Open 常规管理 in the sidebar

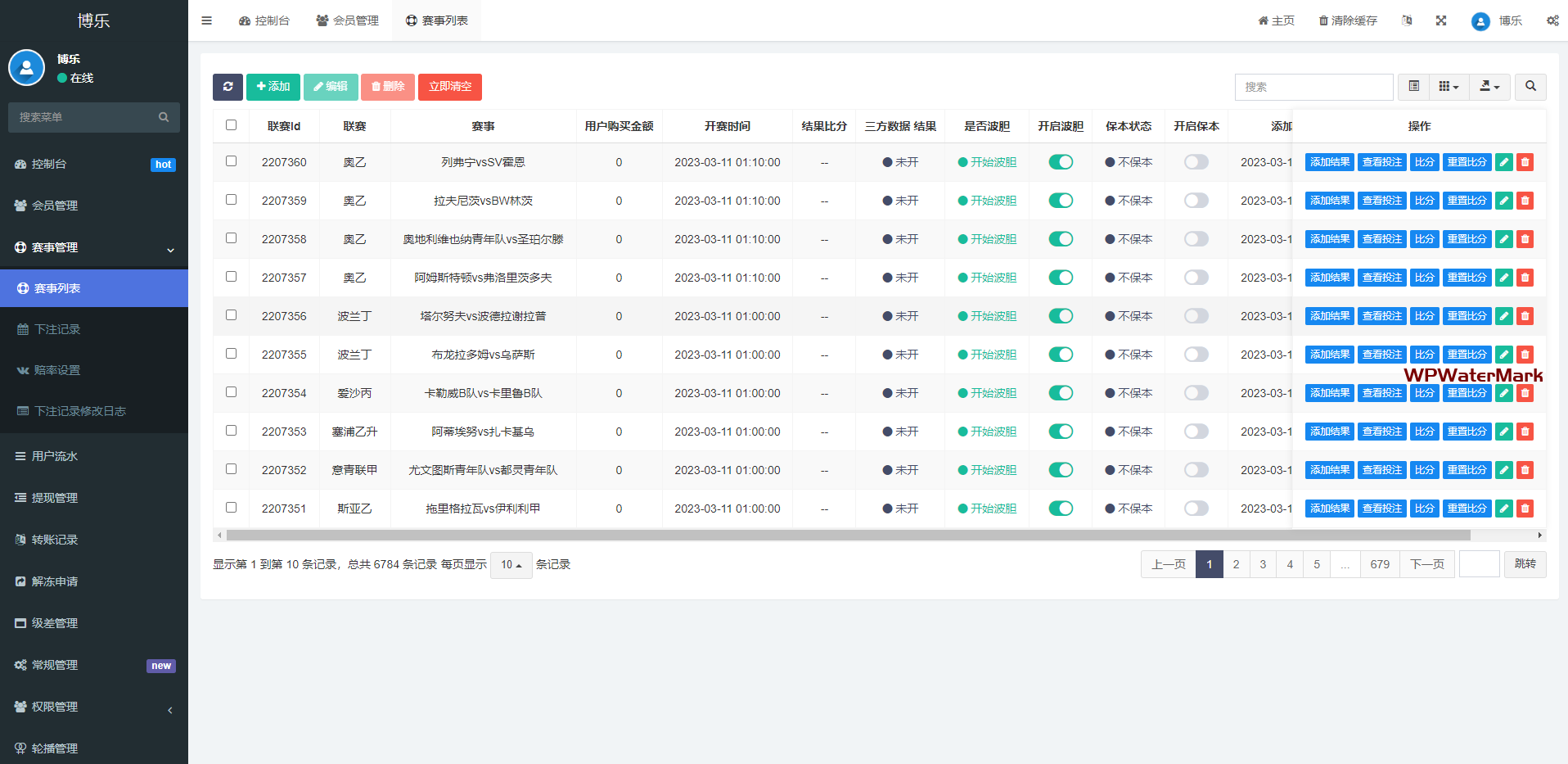(x=94, y=665)
